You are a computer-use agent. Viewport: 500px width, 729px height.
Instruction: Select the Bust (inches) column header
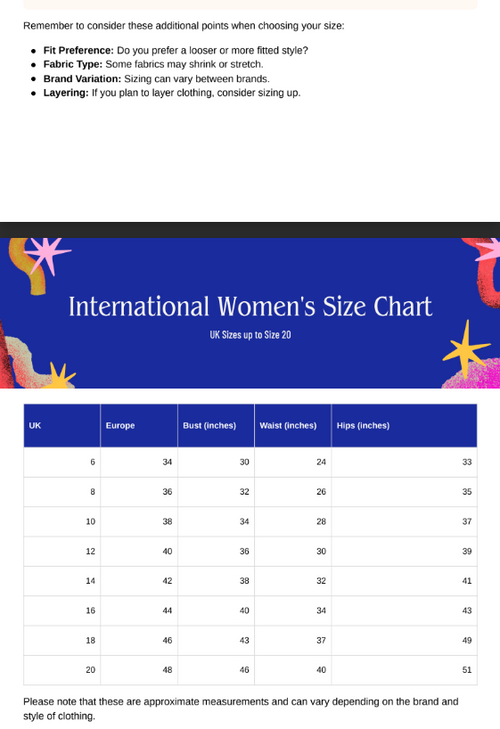[216, 425]
